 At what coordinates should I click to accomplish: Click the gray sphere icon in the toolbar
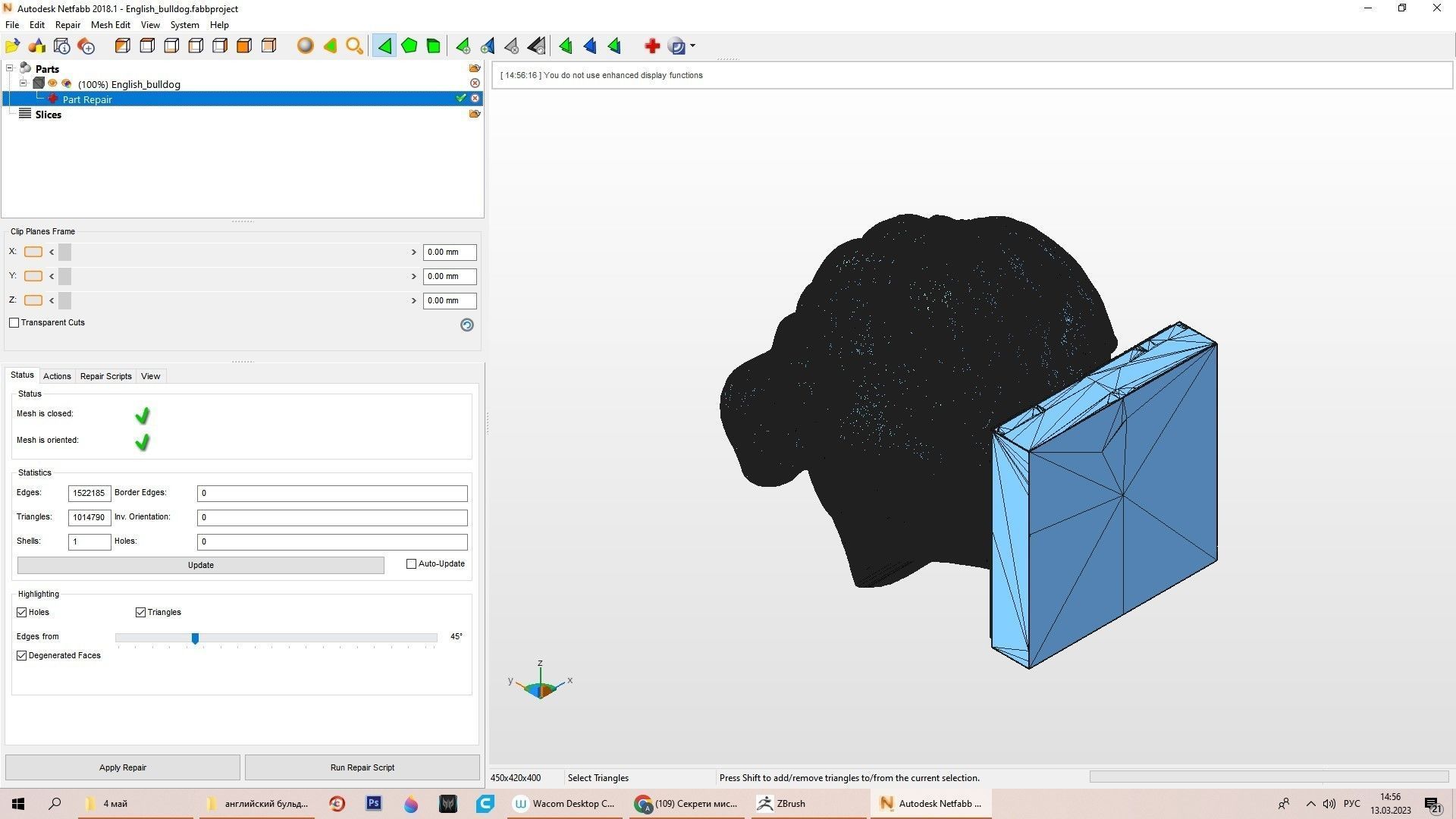[305, 46]
